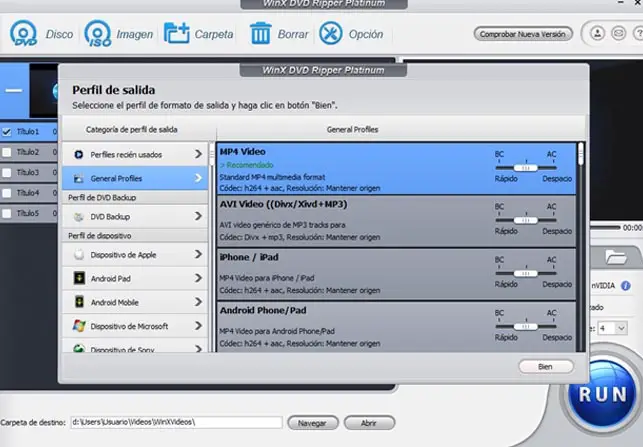This screenshot has height=447, width=643.
Task: Select AVI Video (Divx/Xivd+MP3) profile
Action: pos(396,221)
